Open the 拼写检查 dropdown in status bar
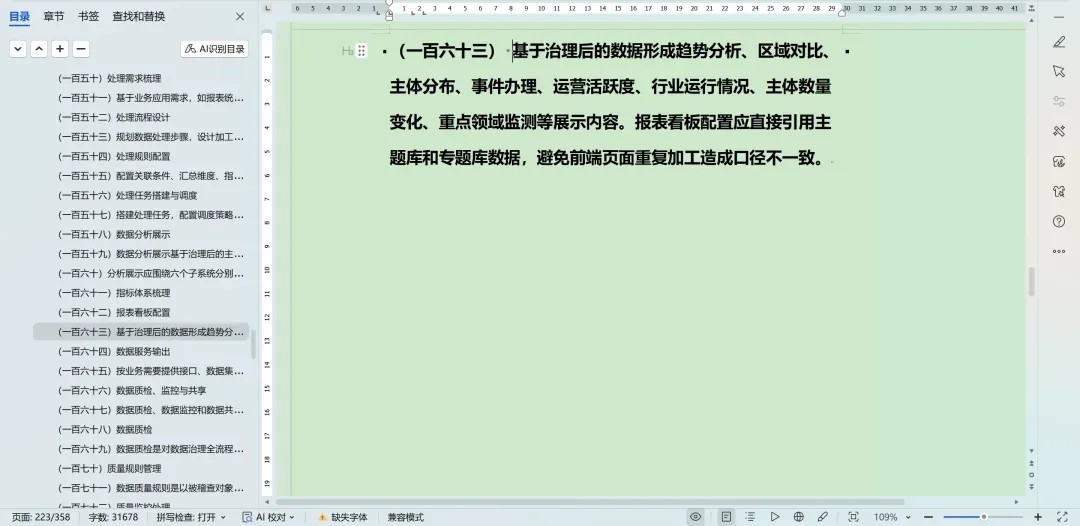1080x526 pixels. tap(191, 517)
